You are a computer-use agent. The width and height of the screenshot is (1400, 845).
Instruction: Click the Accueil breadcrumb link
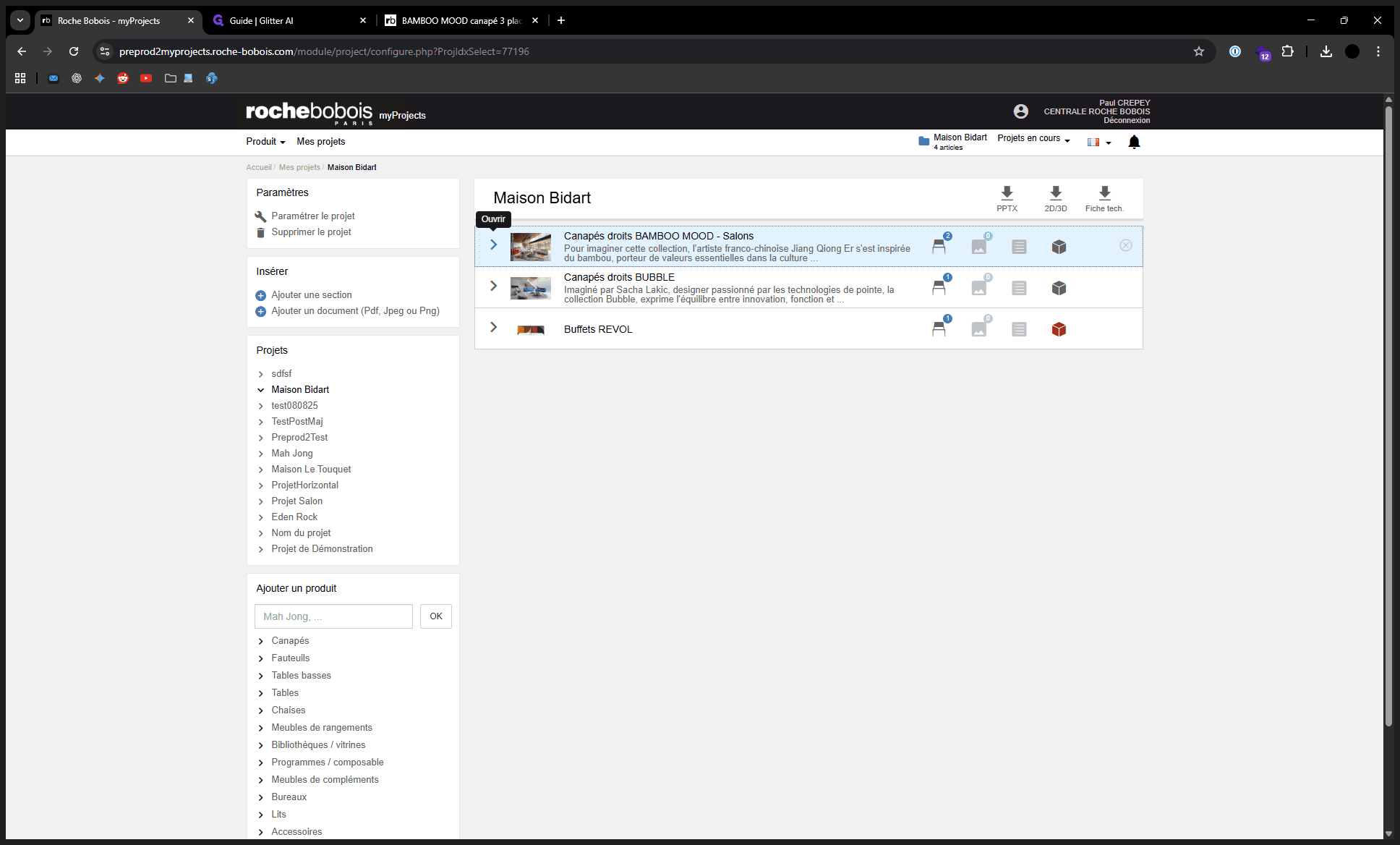pyautogui.click(x=258, y=167)
